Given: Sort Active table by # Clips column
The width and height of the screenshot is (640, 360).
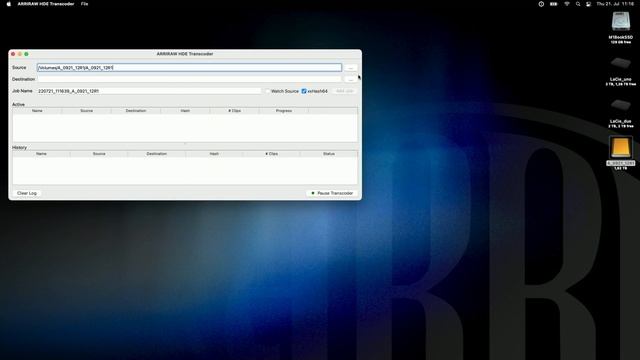Looking at the screenshot, I should click(x=235, y=111).
